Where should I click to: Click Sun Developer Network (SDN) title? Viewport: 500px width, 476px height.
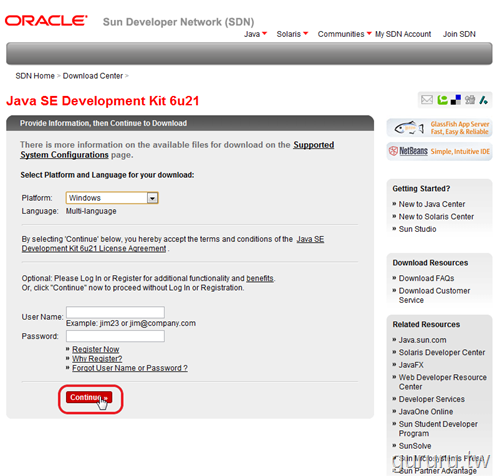pyautogui.click(x=178, y=22)
